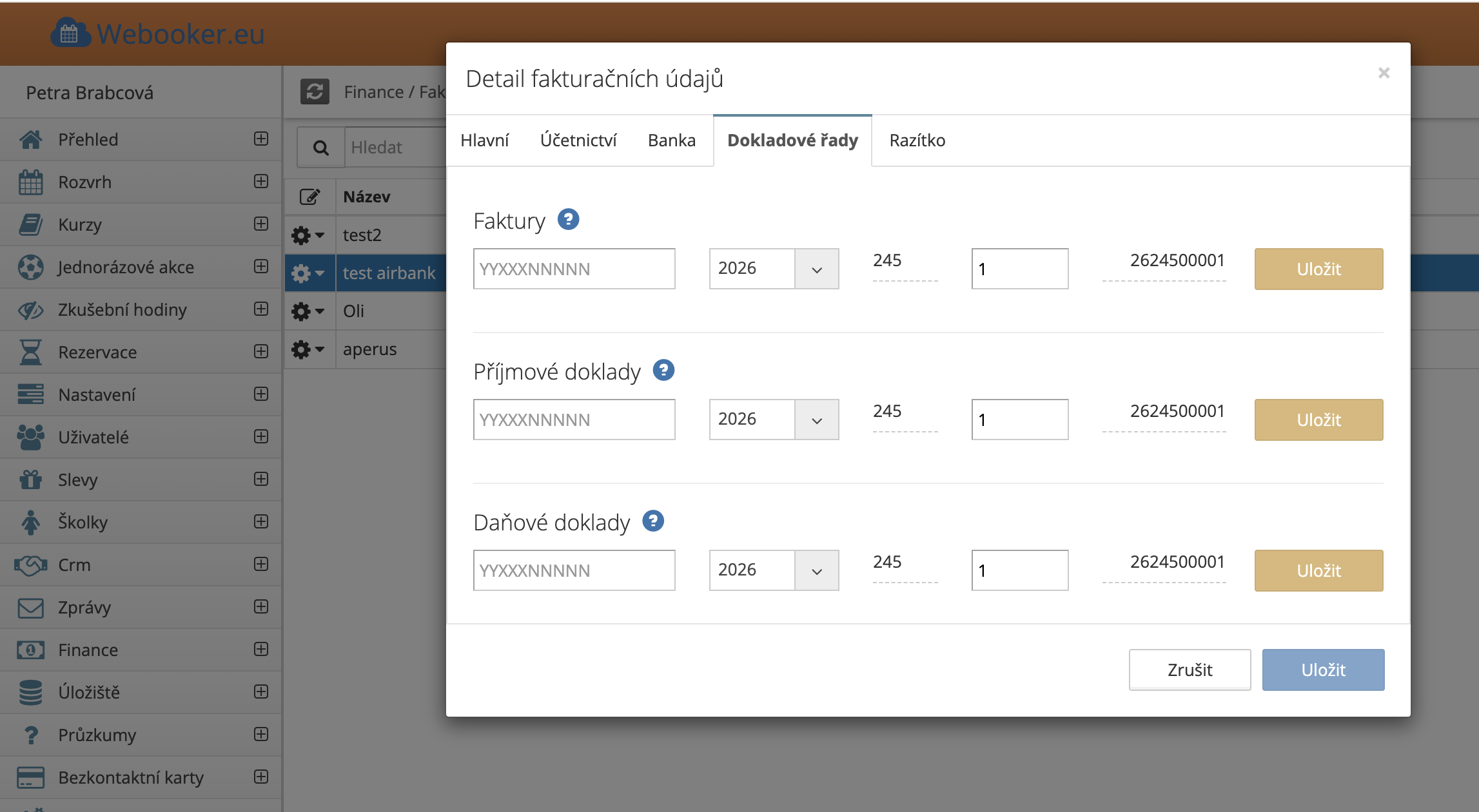Click the Faktury YYXXXNNNNN format field
This screenshot has height=812, width=1479.
574,269
